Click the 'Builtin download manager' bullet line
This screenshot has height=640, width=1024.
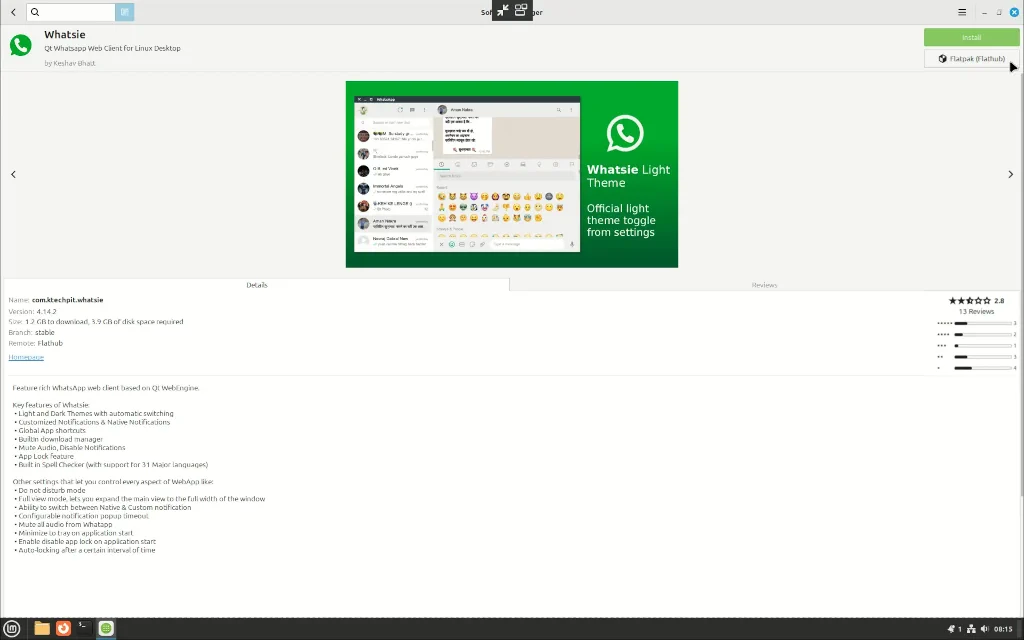(58, 439)
